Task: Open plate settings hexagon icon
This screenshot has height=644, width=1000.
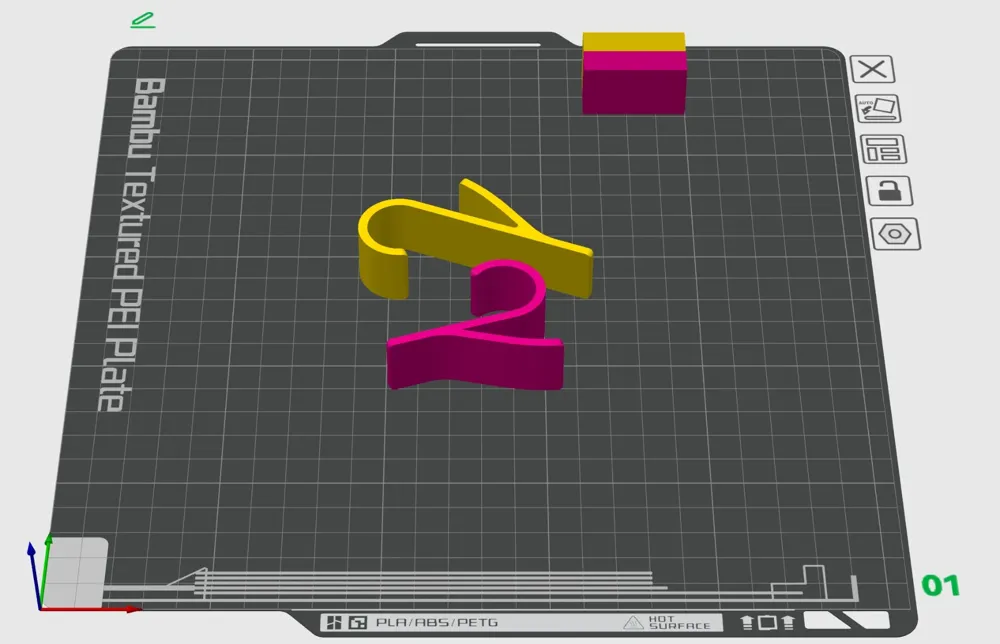Action: [895, 234]
